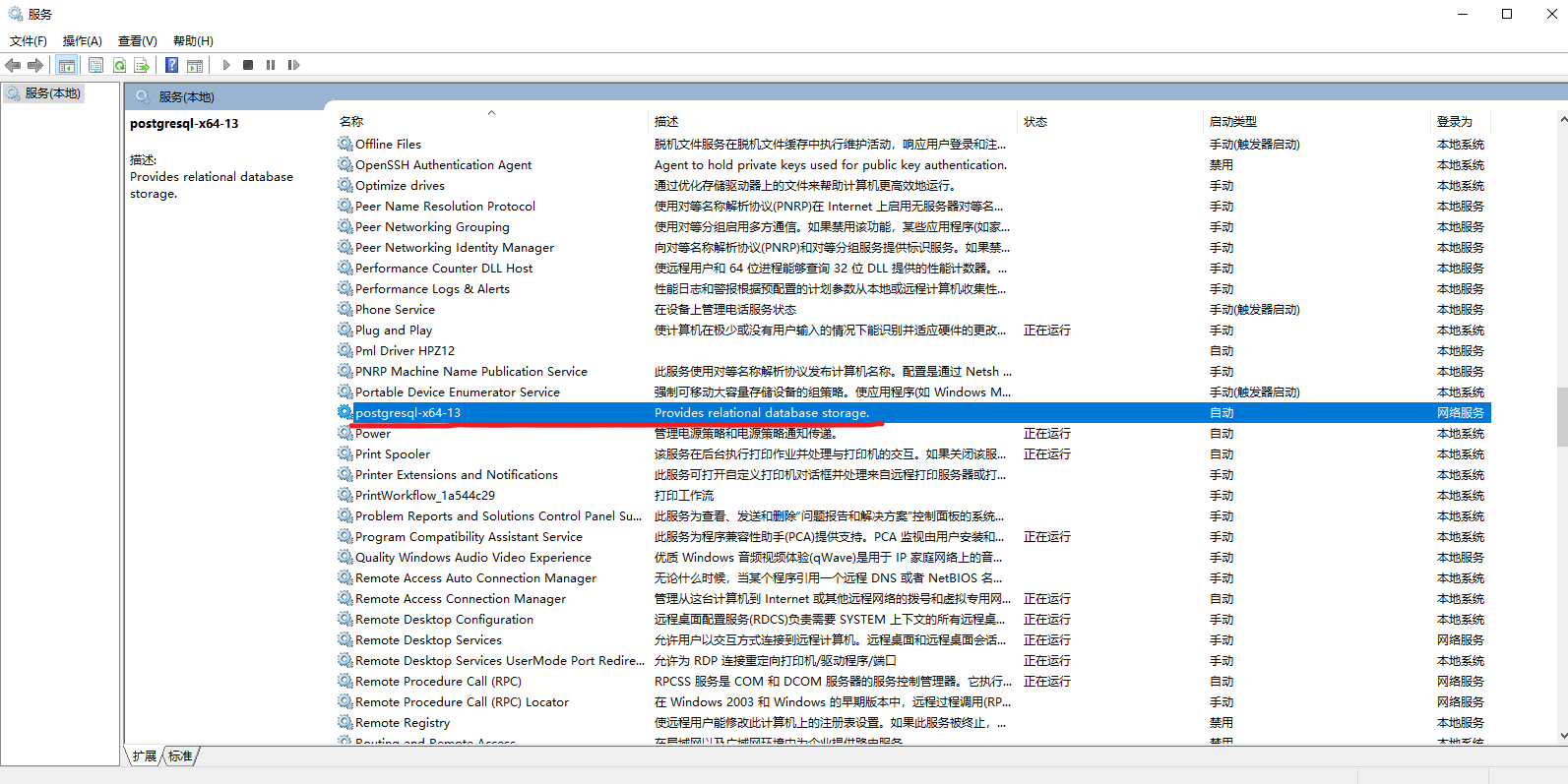Image resolution: width=1568 pixels, height=784 pixels.
Task: Toggle the Show/Hide Console Tree button
Action: coord(66,65)
